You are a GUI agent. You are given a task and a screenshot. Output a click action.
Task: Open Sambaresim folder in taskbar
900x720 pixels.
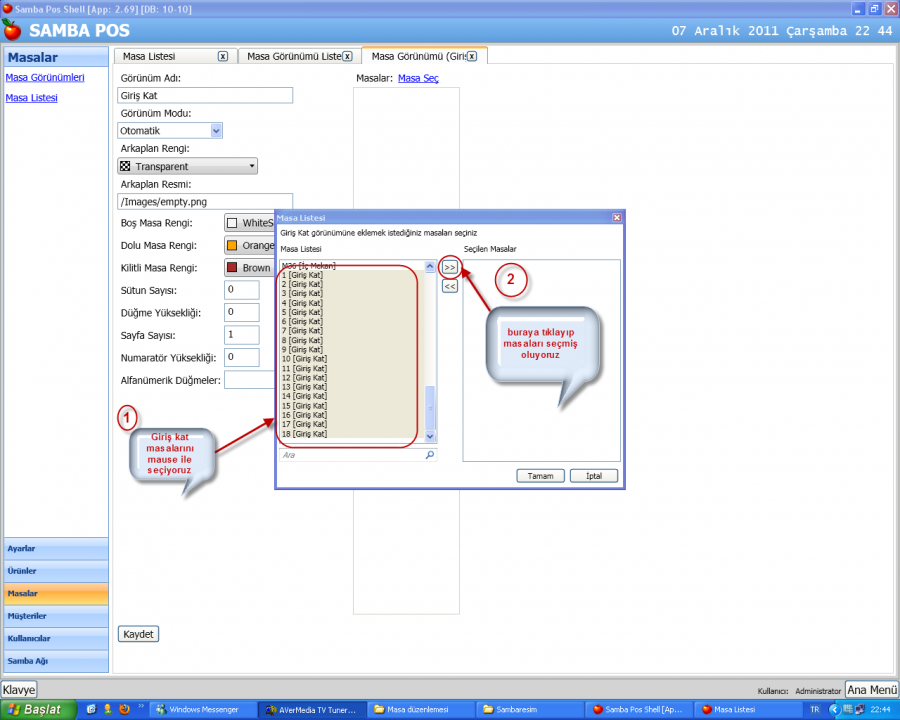pos(529,710)
